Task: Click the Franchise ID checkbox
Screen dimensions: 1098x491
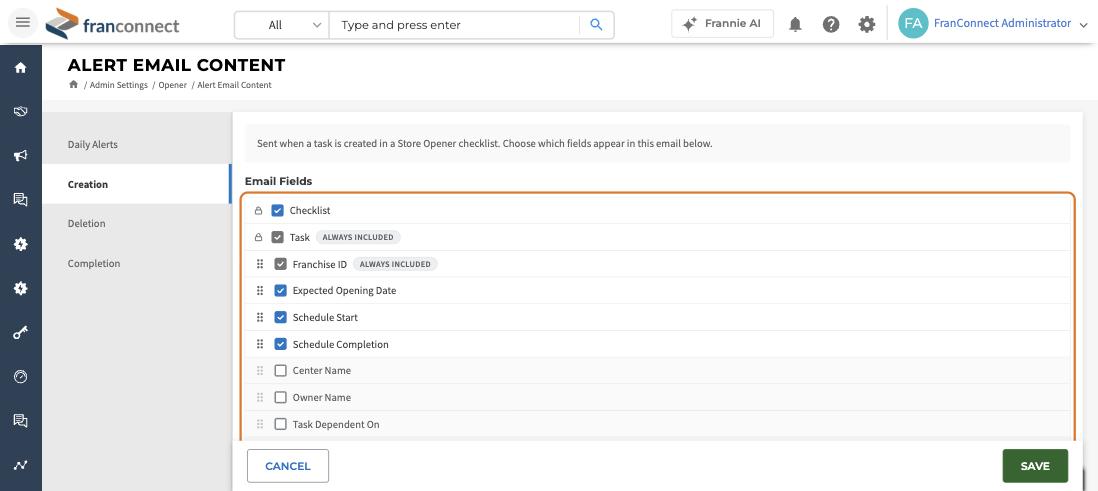Action: point(280,264)
